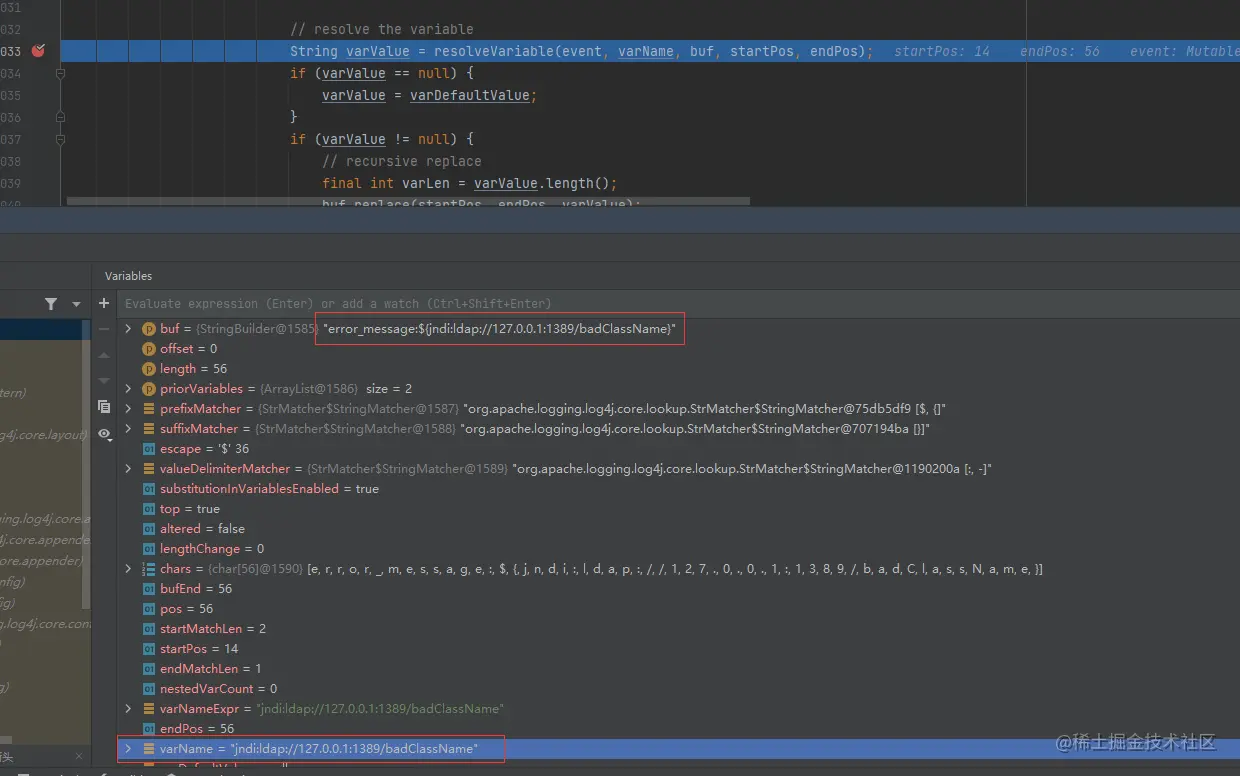Click the buf value 'error_message:${jndi...' string
1240x776 pixels.
click(x=500, y=328)
